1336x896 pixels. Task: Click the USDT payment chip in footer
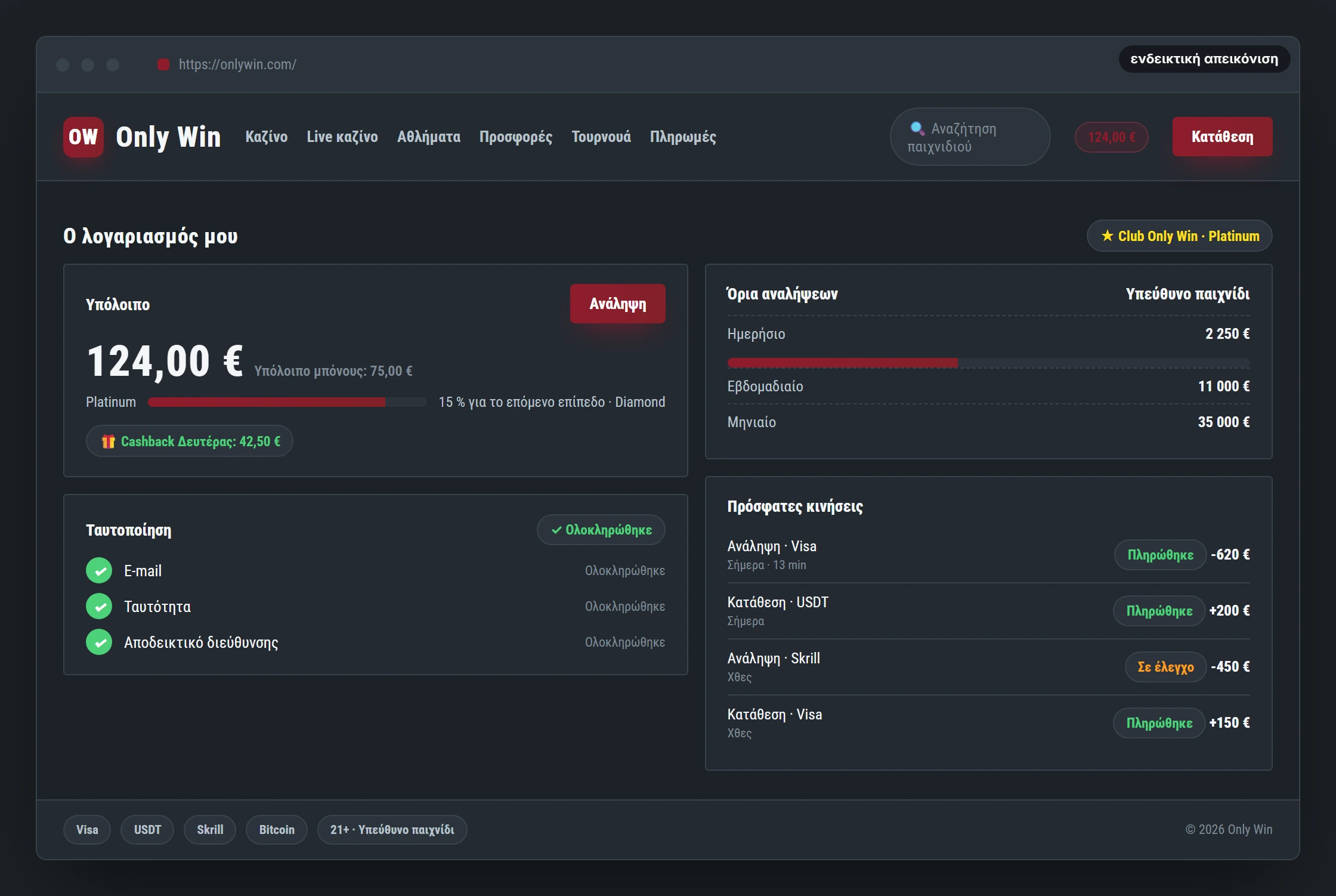point(147,830)
